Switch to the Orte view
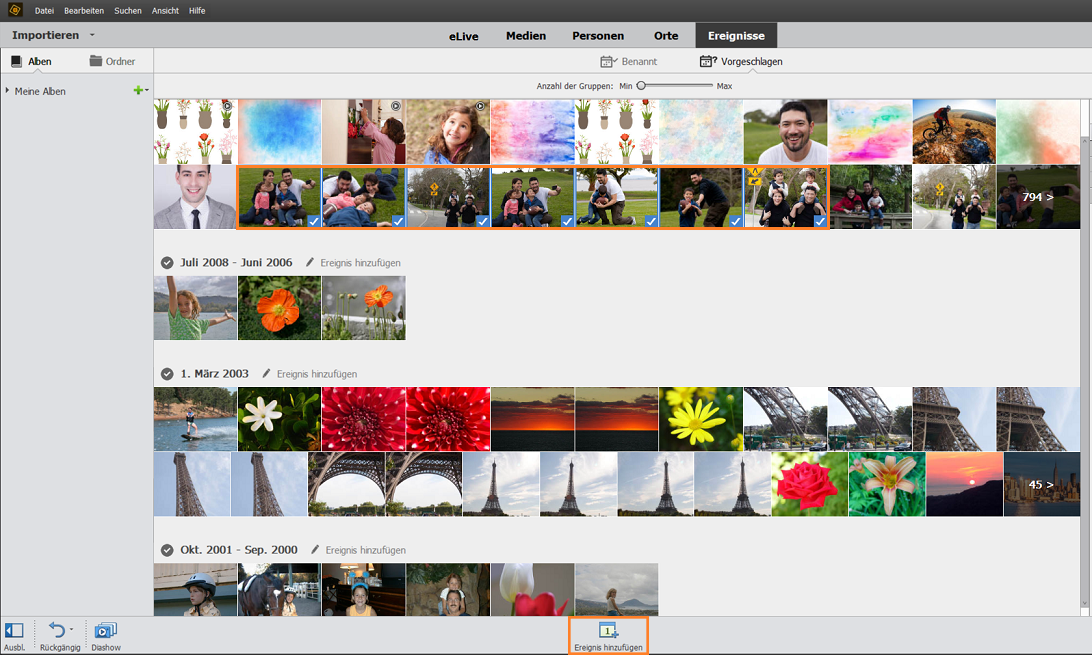This screenshot has width=1092, height=655. 666,35
